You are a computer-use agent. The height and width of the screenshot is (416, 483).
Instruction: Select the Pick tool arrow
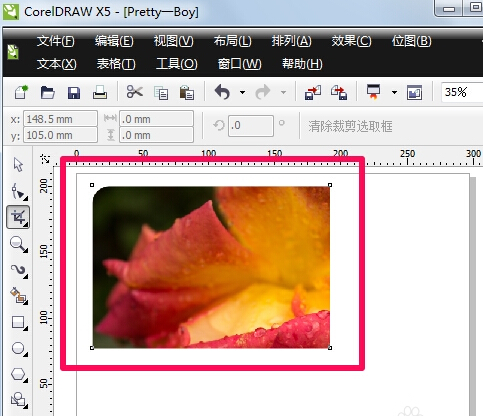click(x=18, y=165)
